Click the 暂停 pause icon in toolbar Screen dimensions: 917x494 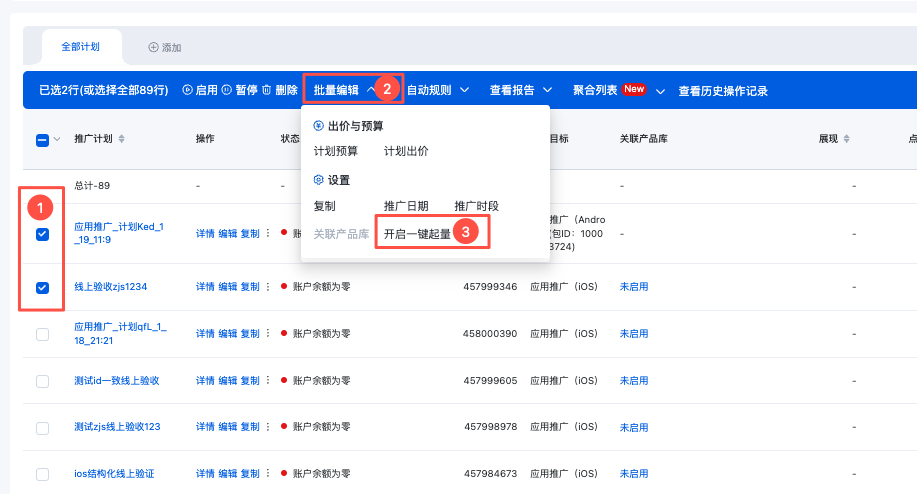227,91
